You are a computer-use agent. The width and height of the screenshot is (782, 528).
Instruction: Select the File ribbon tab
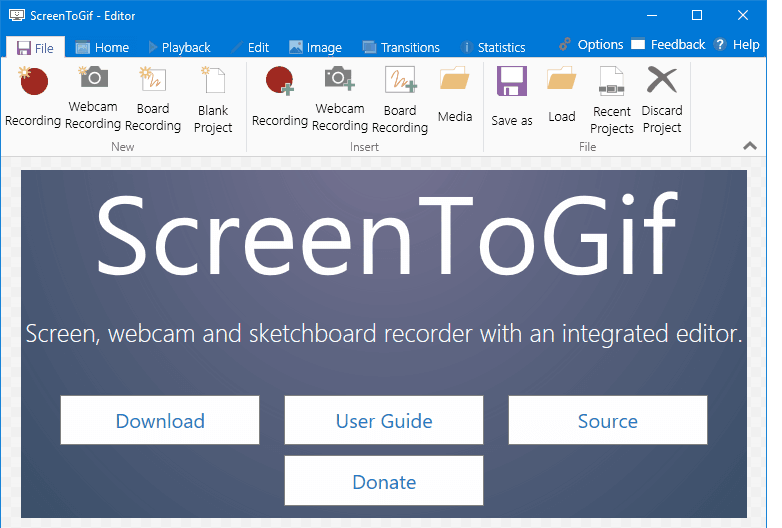point(35,48)
